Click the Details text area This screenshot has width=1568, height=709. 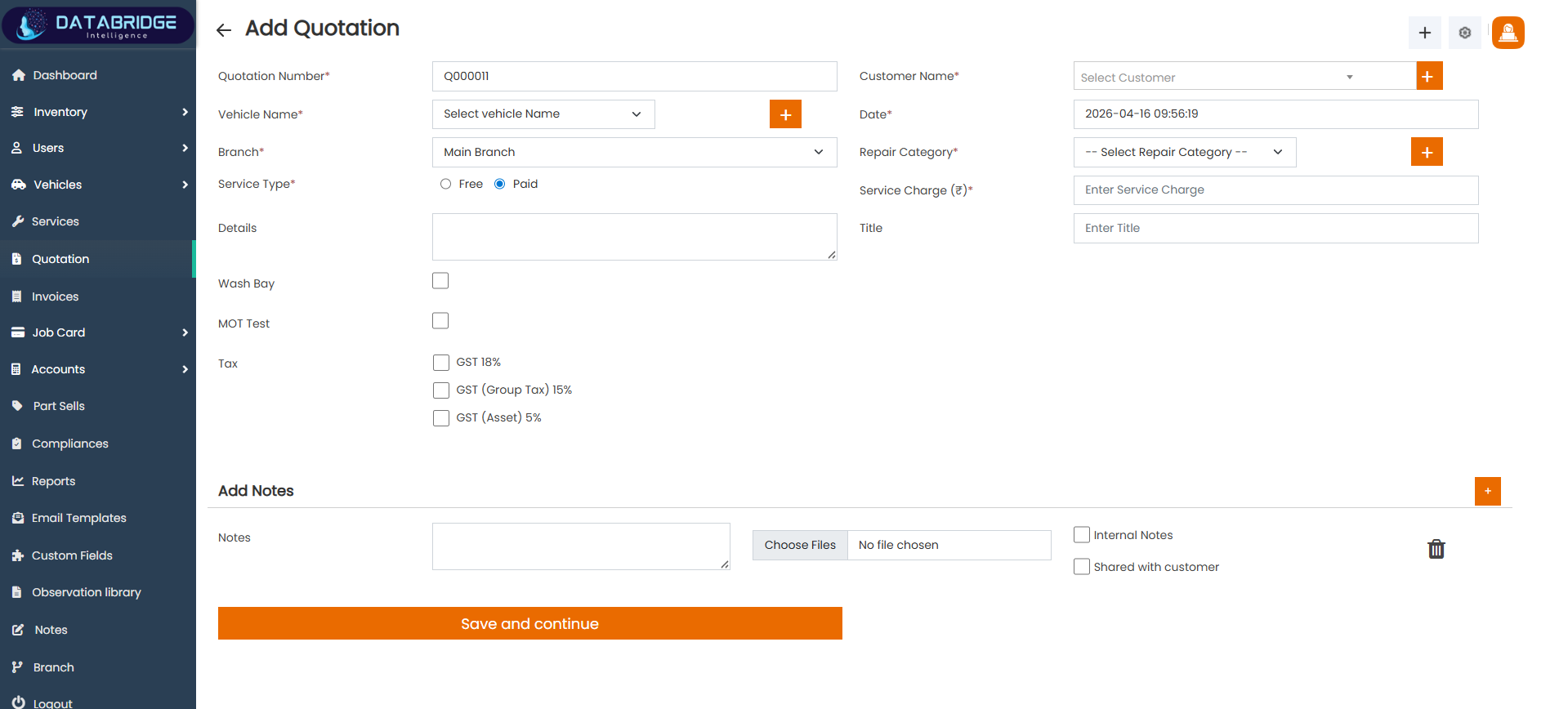tap(634, 237)
